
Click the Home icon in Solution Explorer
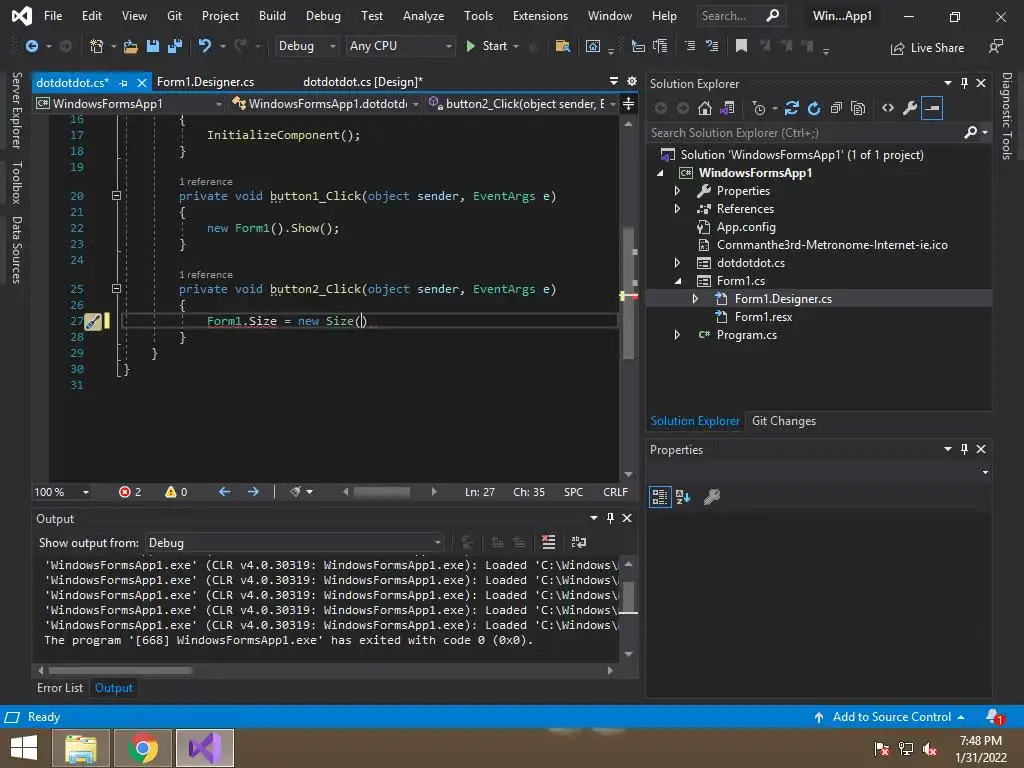[705, 108]
